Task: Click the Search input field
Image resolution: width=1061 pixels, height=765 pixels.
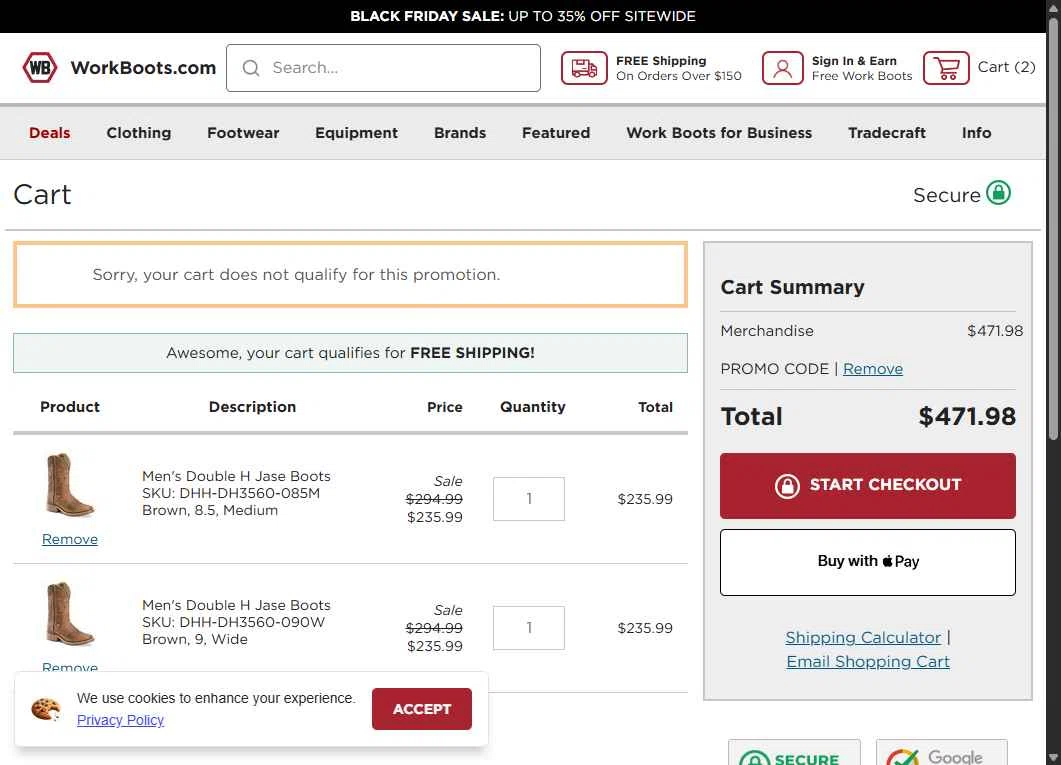Action: pyautogui.click(x=383, y=68)
